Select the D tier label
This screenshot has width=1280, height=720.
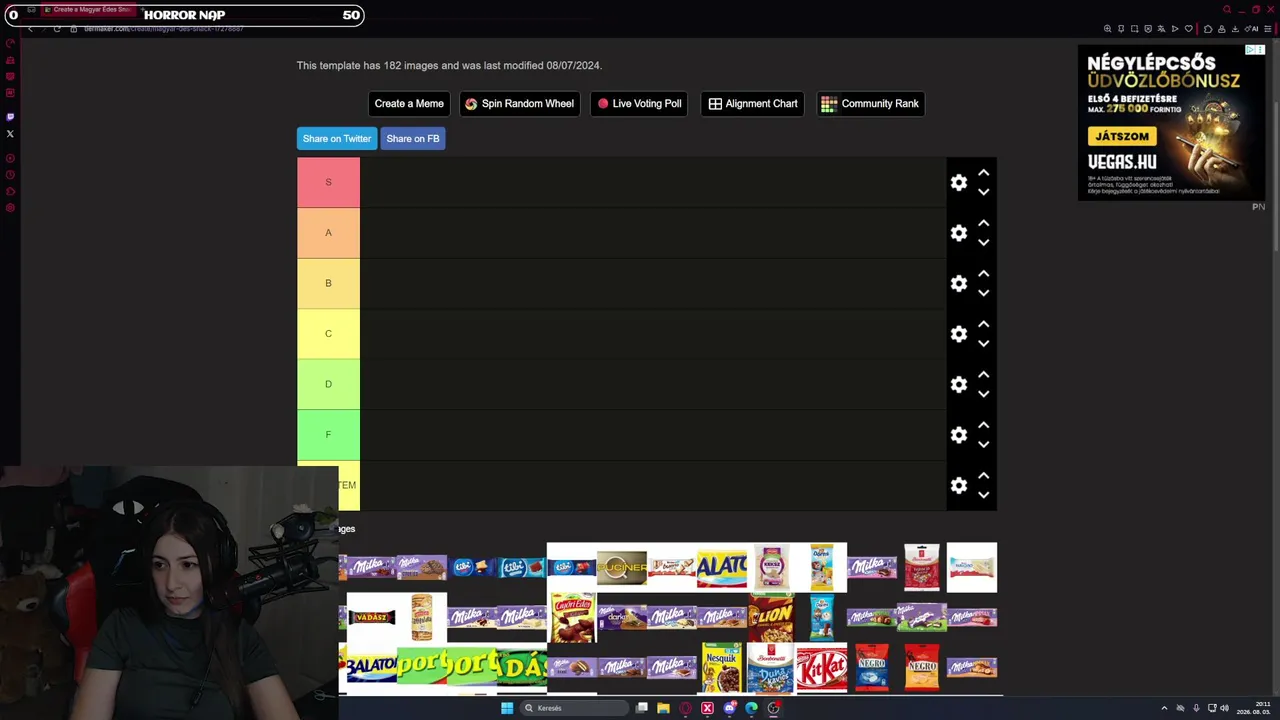(328, 384)
